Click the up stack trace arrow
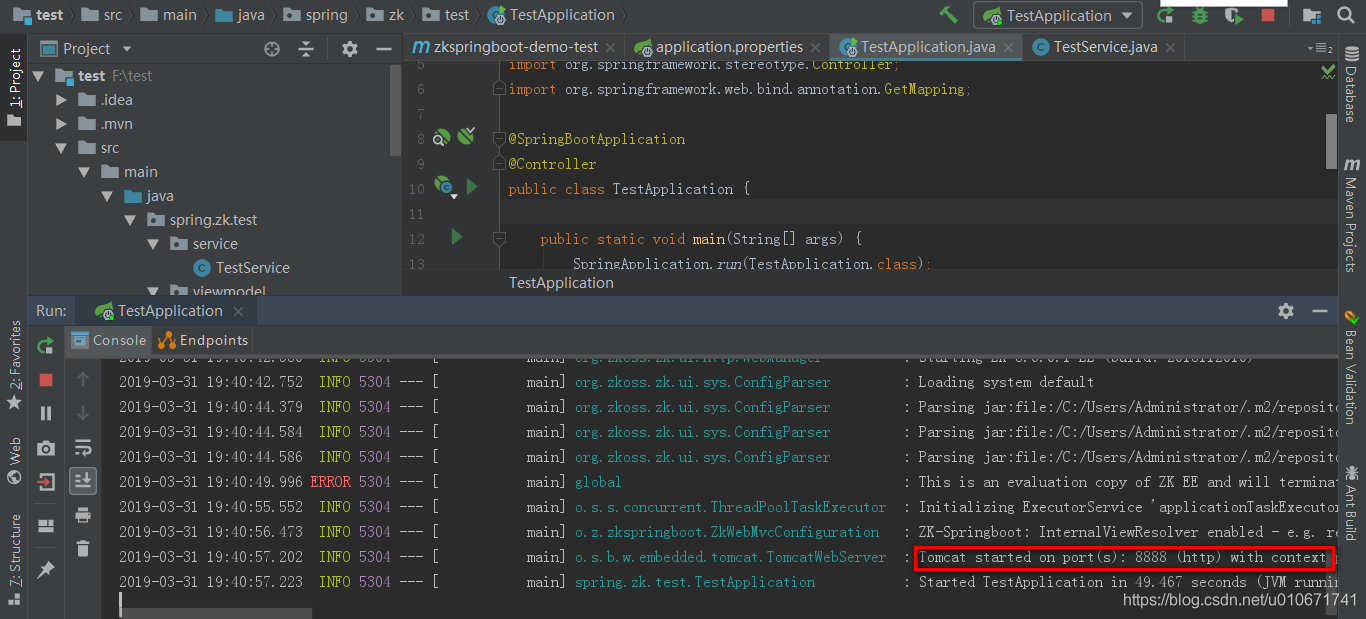Viewport: 1366px width, 619px height. 83,380
